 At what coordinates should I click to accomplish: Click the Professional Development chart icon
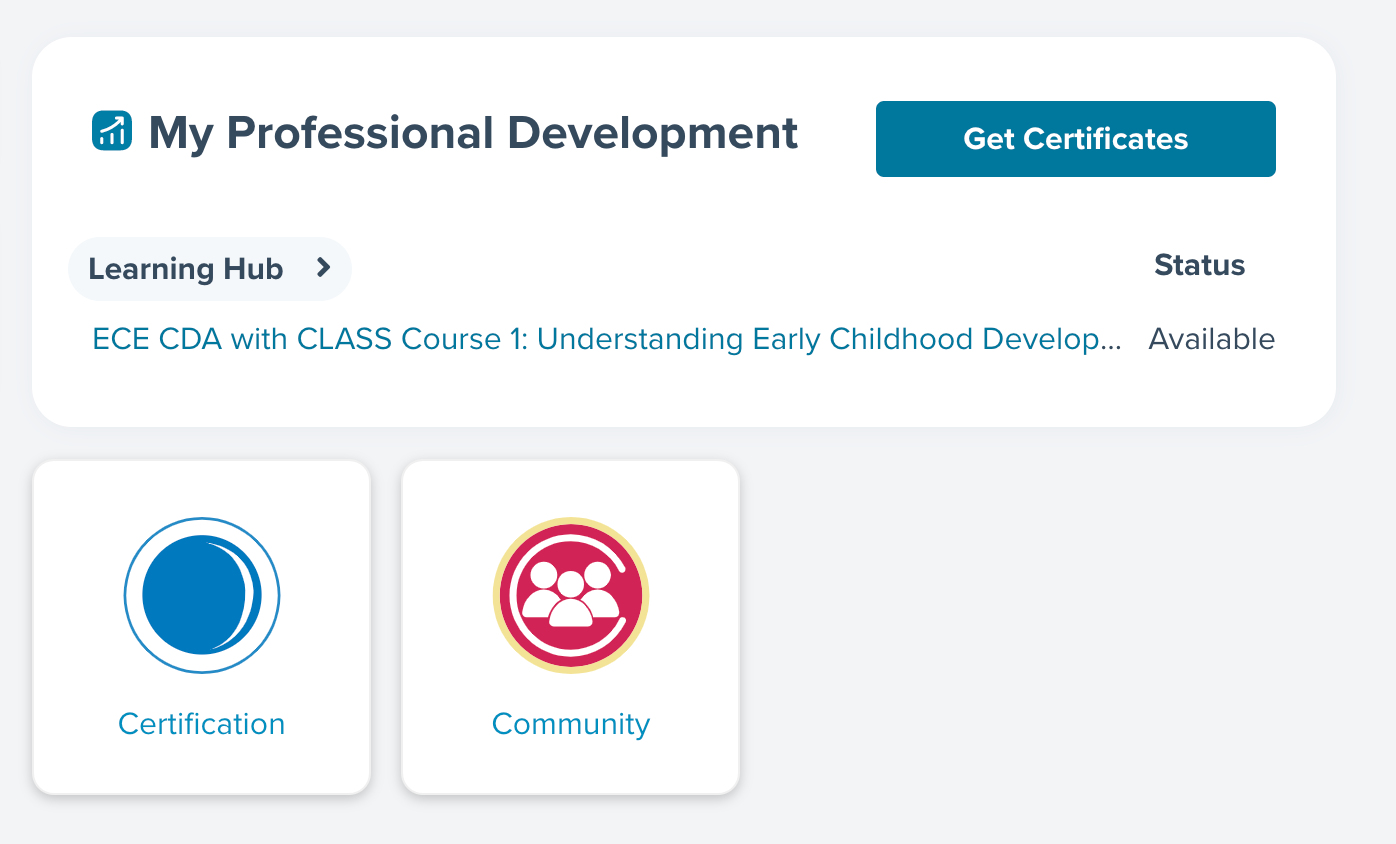pyautogui.click(x=112, y=132)
